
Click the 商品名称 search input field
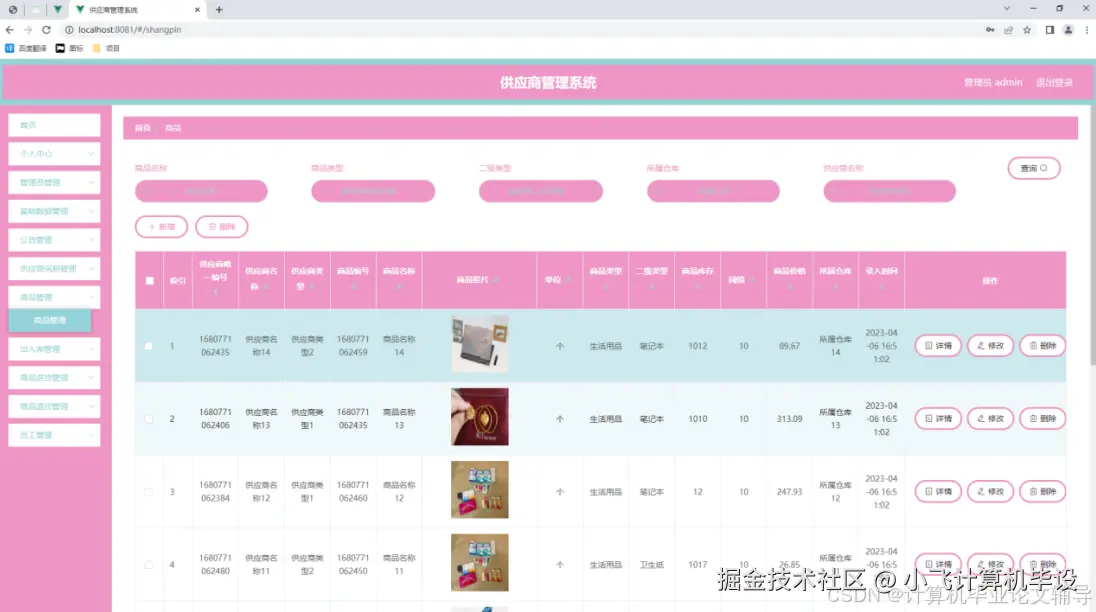point(200,191)
